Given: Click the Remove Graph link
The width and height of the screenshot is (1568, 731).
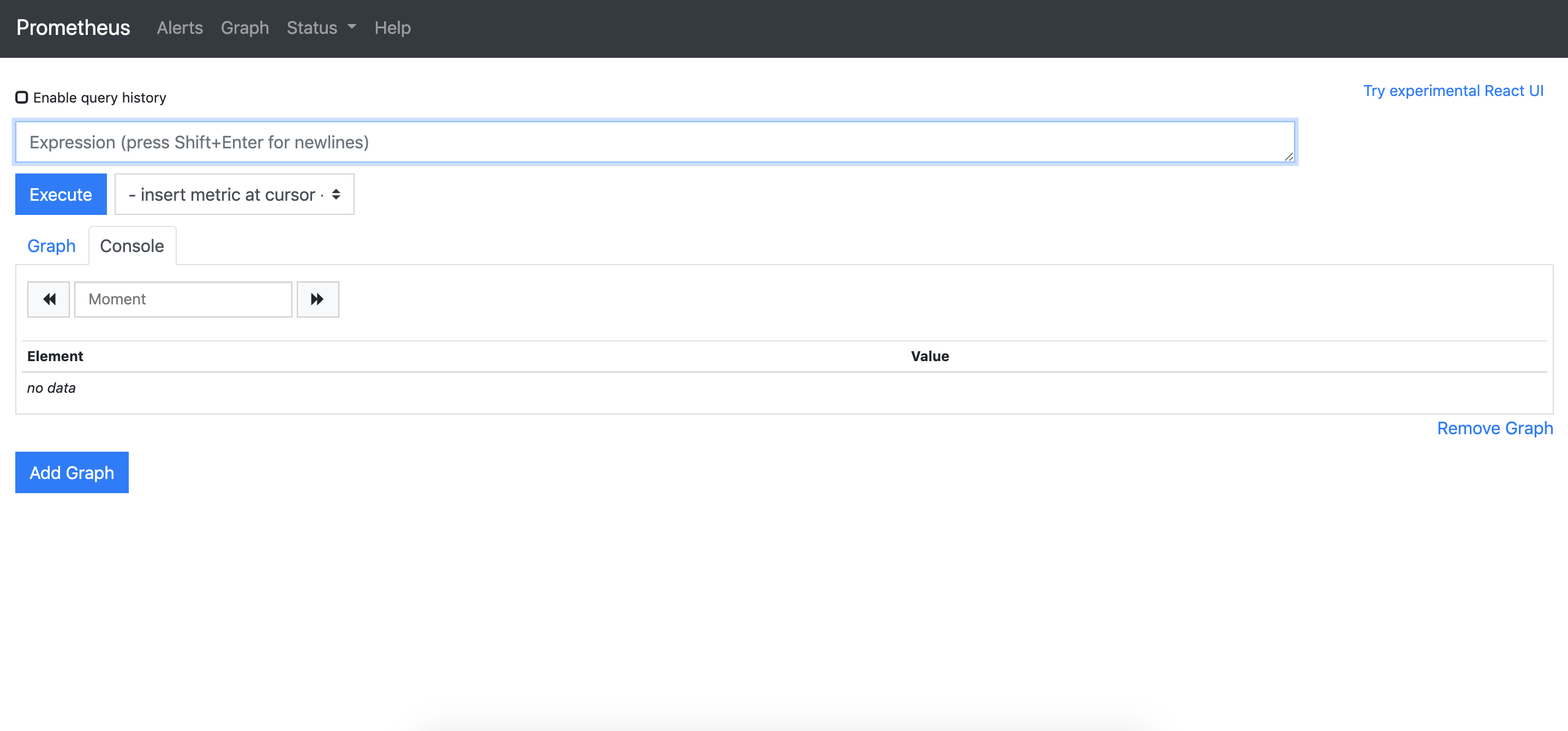Looking at the screenshot, I should (1495, 428).
